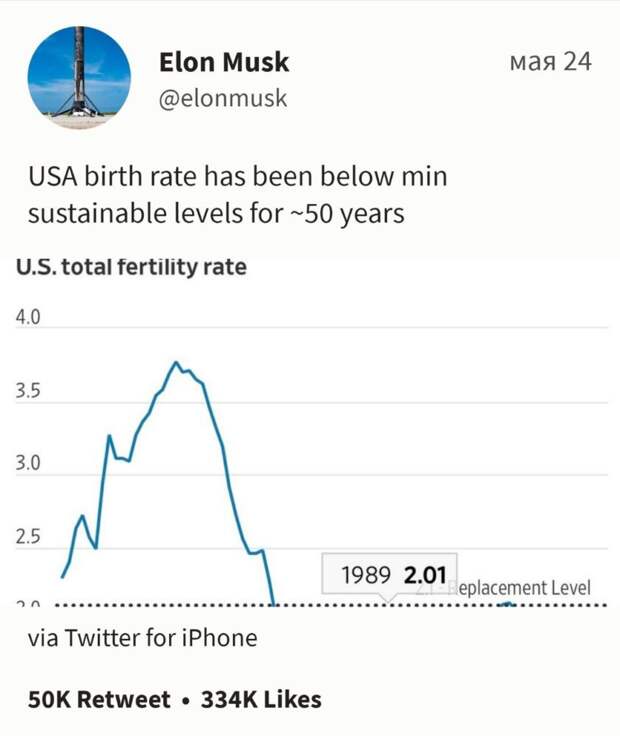Click where the line crosses replacement level
The width and height of the screenshot is (620, 736).
(x=274, y=605)
